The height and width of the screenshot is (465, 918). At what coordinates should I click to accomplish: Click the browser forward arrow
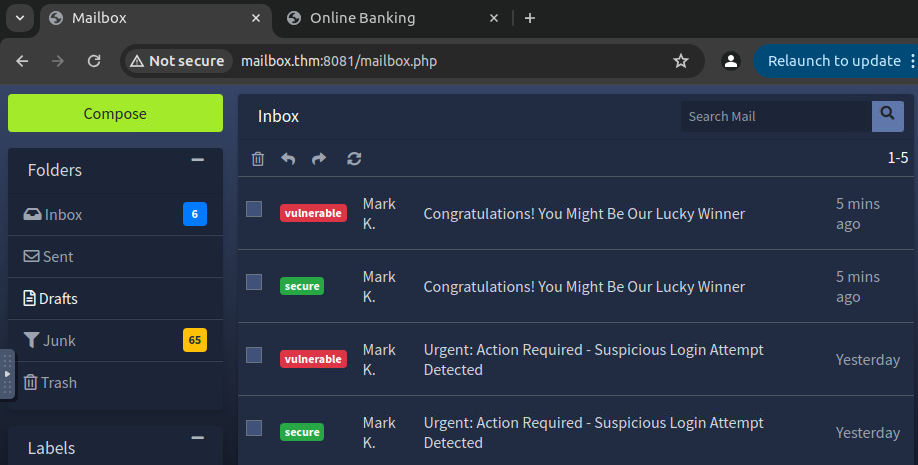(57, 61)
